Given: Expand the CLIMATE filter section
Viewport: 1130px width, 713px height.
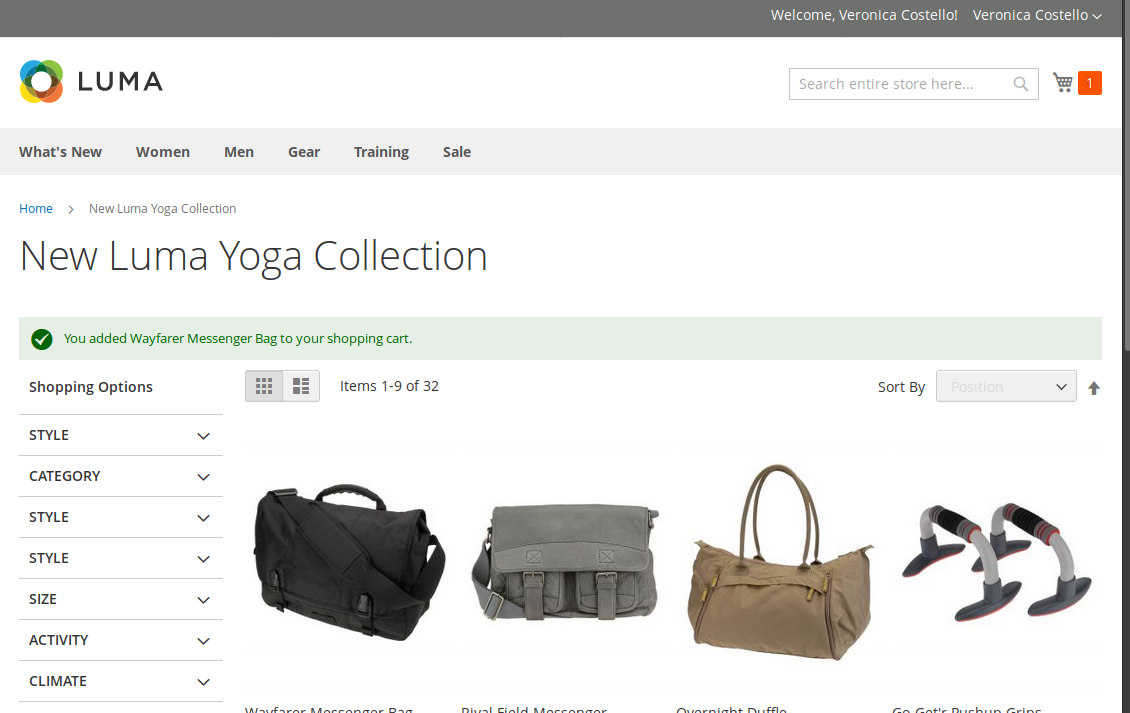Looking at the screenshot, I should pyautogui.click(x=120, y=681).
